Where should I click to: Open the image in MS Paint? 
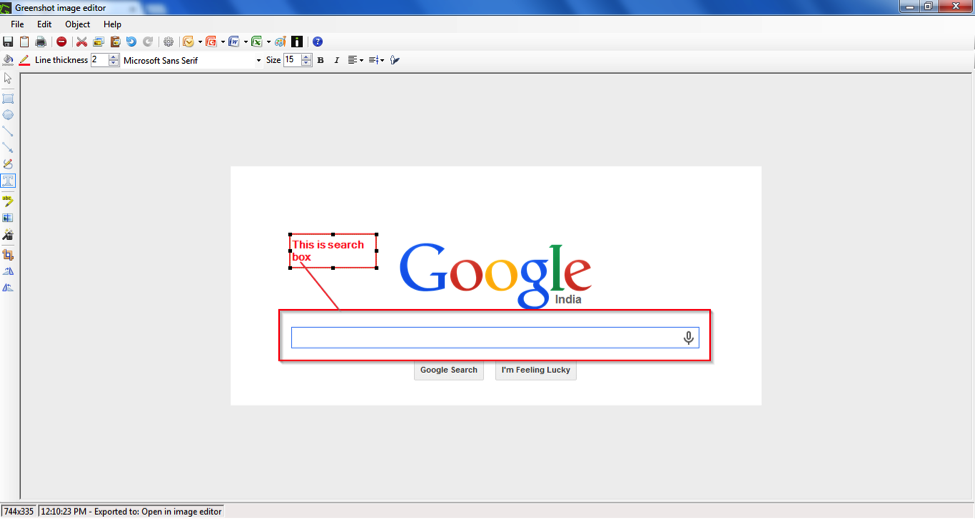click(x=280, y=42)
